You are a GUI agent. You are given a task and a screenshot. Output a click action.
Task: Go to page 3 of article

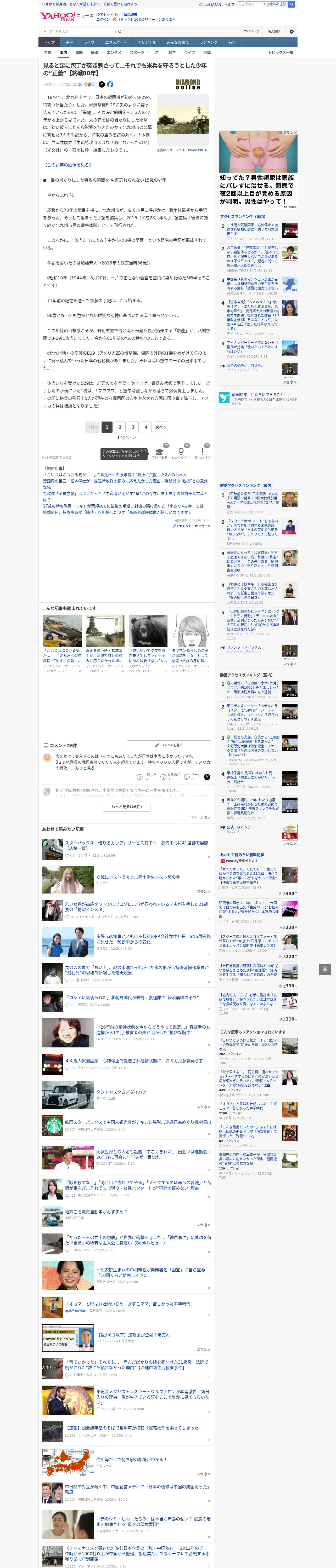[x=133, y=427]
